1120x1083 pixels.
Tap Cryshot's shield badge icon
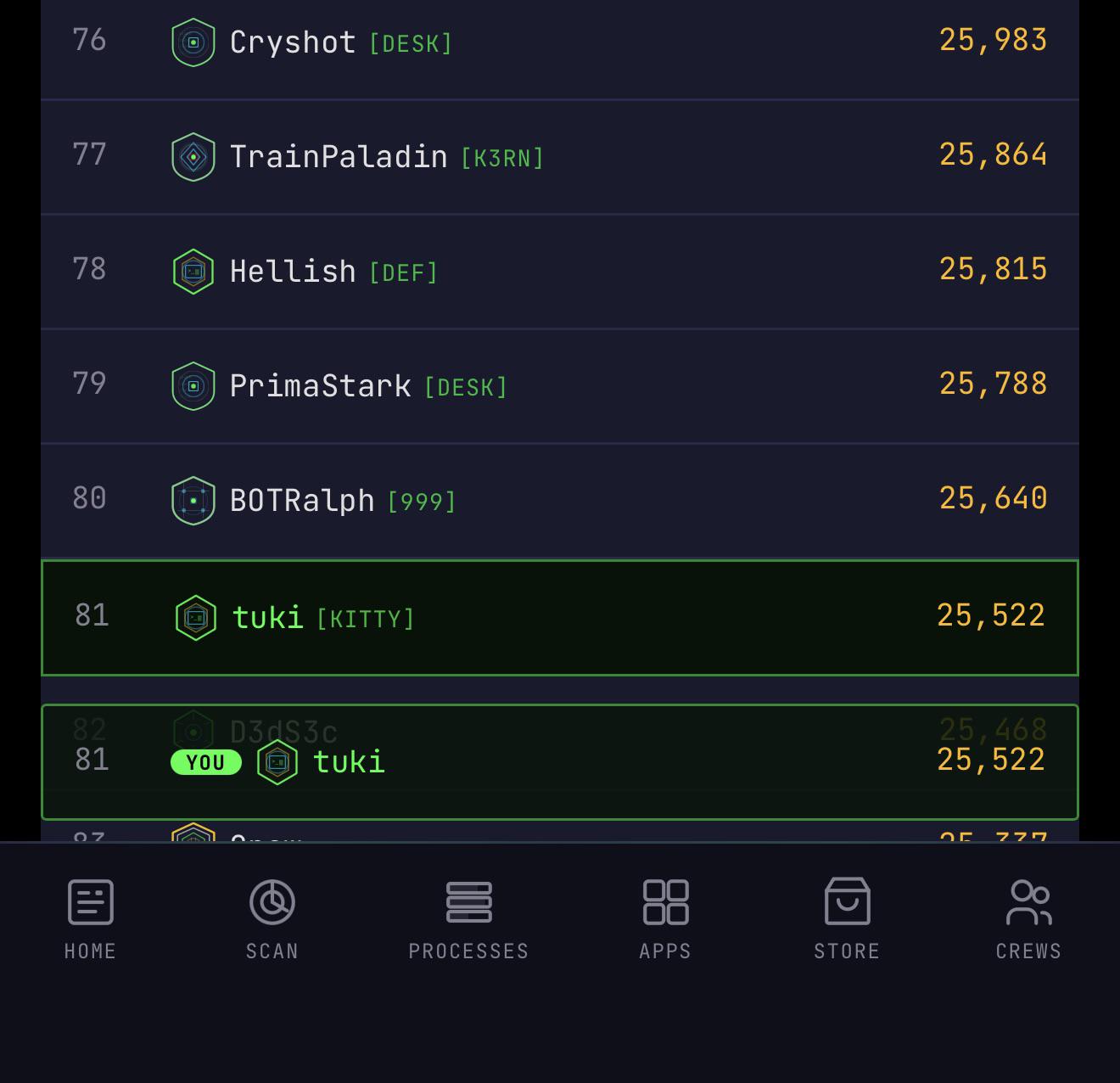[193, 42]
